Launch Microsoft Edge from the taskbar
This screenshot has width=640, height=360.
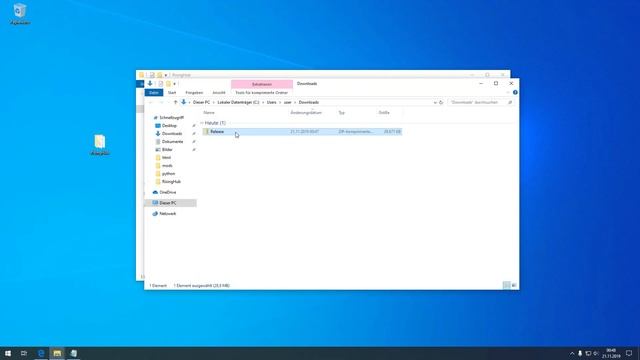[41, 353]
